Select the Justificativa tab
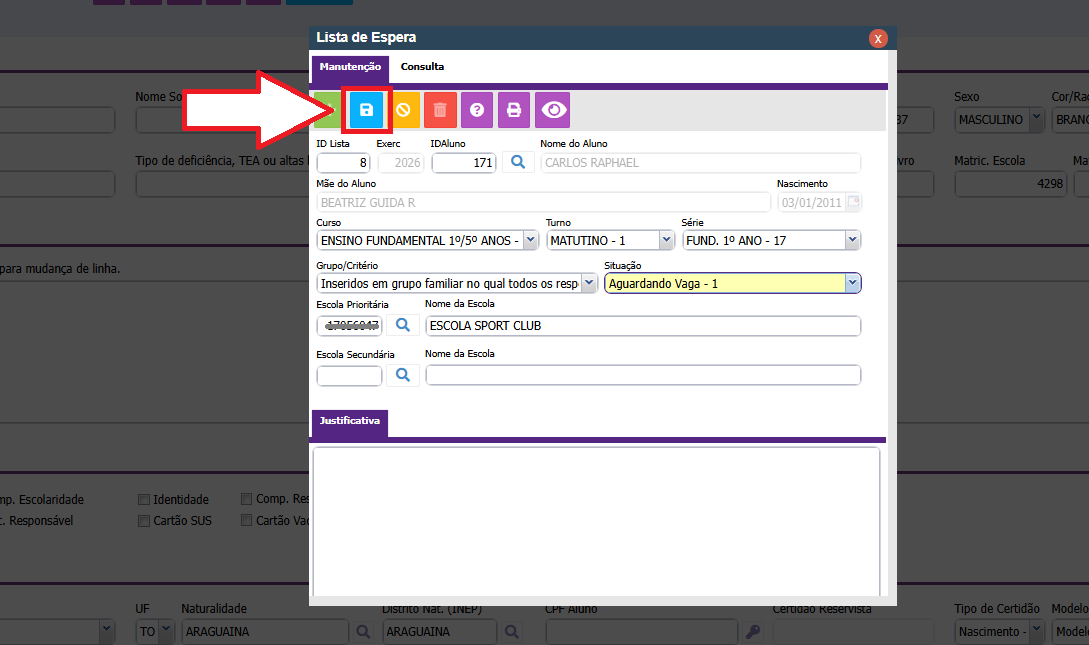The image size is (1089, 645). (349, 422)
